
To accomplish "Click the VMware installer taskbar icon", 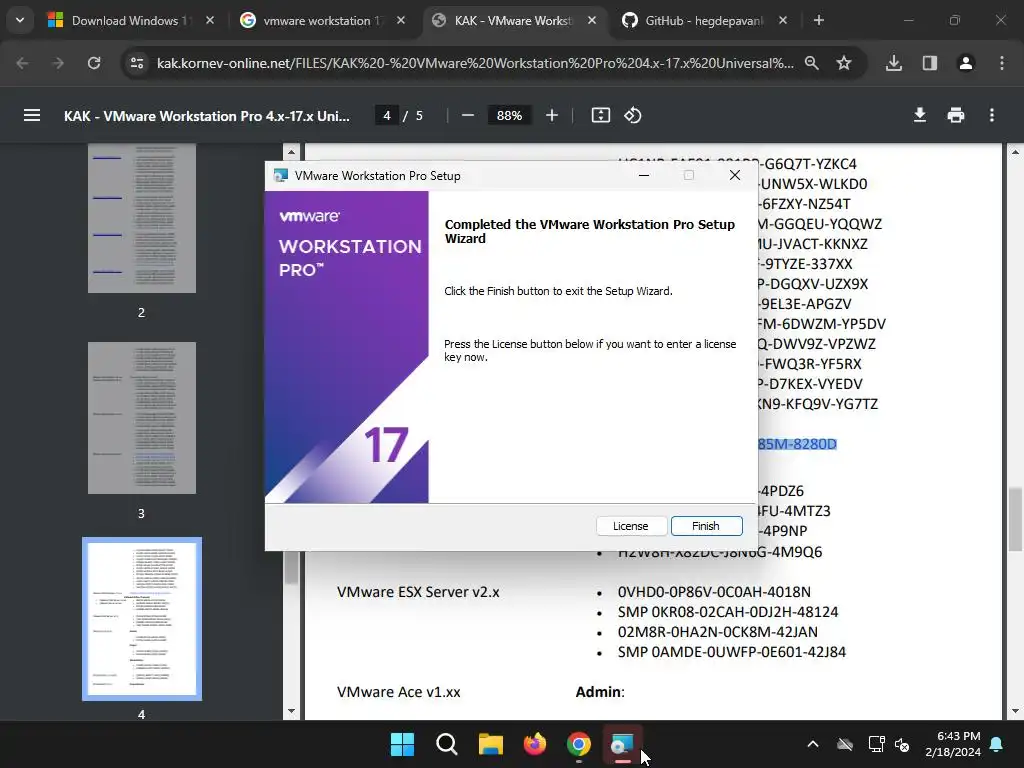I will click(x=622, y=744).
